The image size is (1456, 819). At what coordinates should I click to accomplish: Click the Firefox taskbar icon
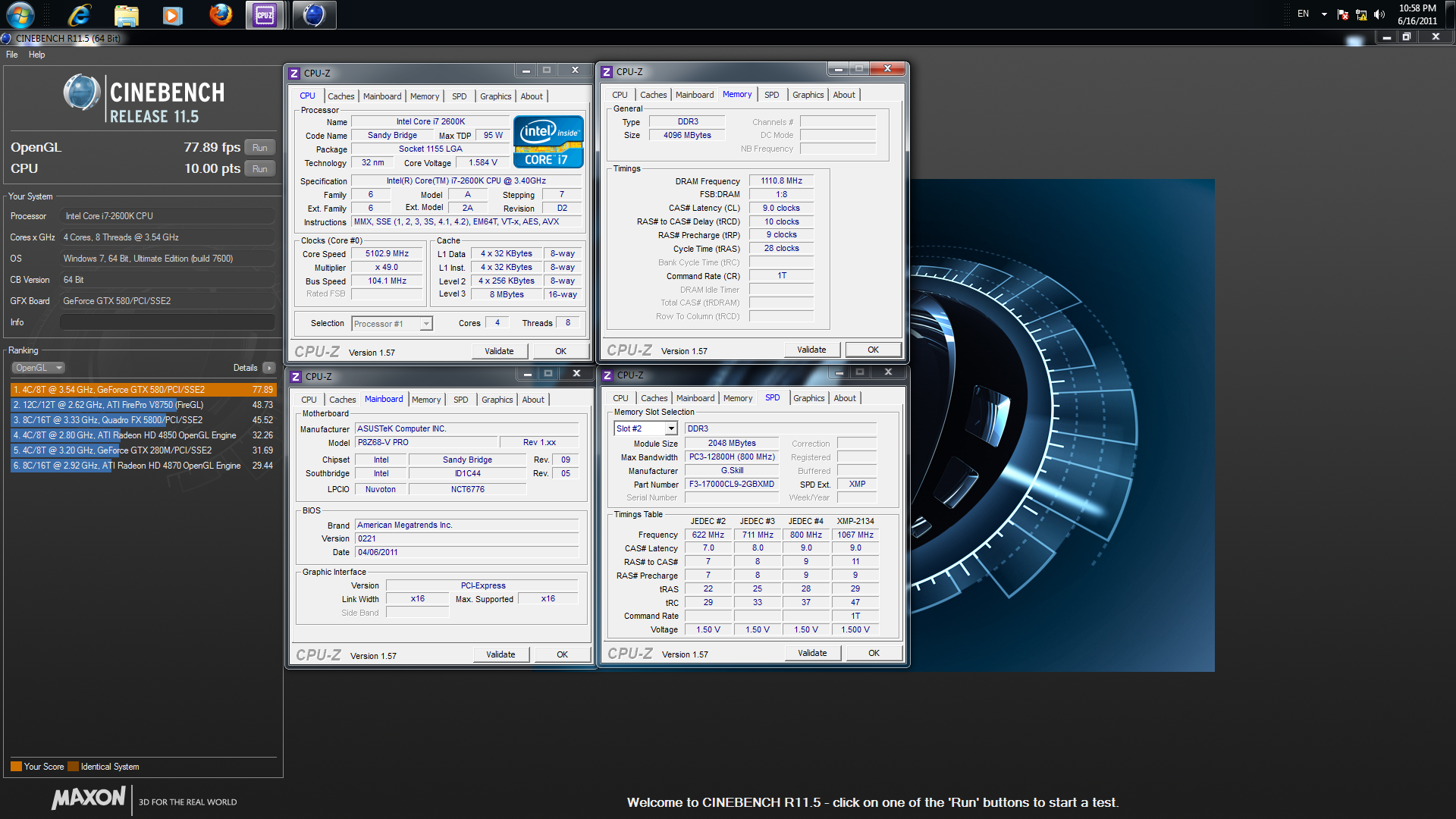coord(221,14)
